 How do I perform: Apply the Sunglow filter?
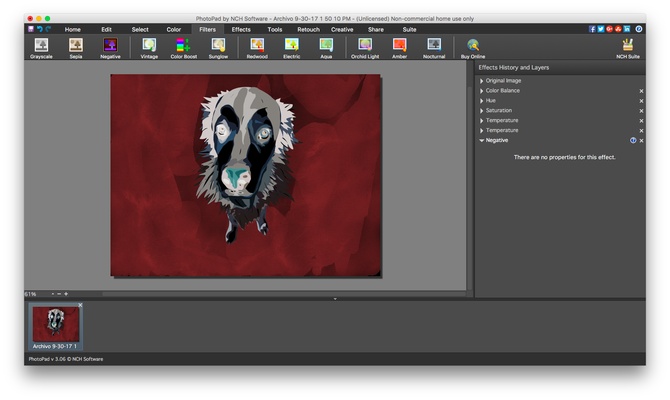tap(218, 48)
